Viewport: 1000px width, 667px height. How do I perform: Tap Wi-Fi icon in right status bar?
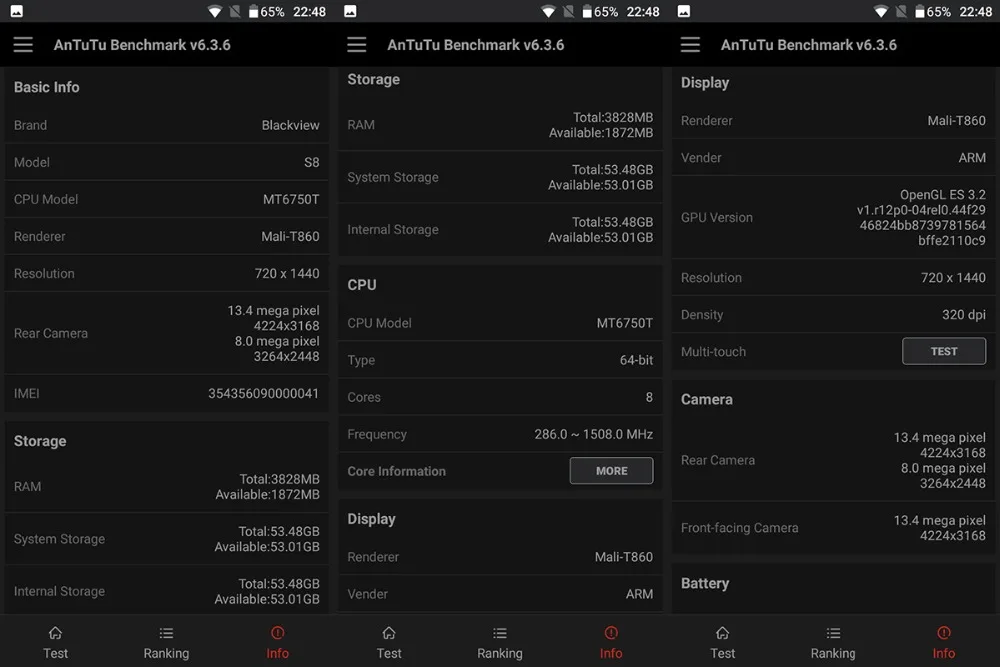click(x=881, y=11)
